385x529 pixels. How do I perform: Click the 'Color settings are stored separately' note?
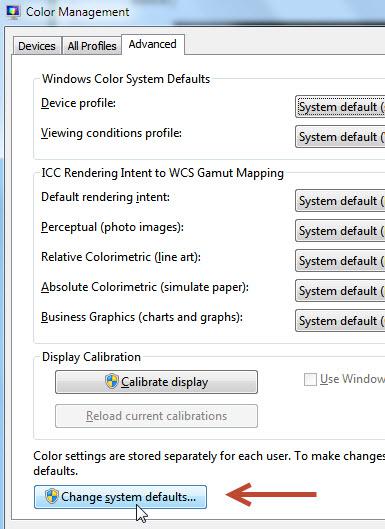(209, 463)
